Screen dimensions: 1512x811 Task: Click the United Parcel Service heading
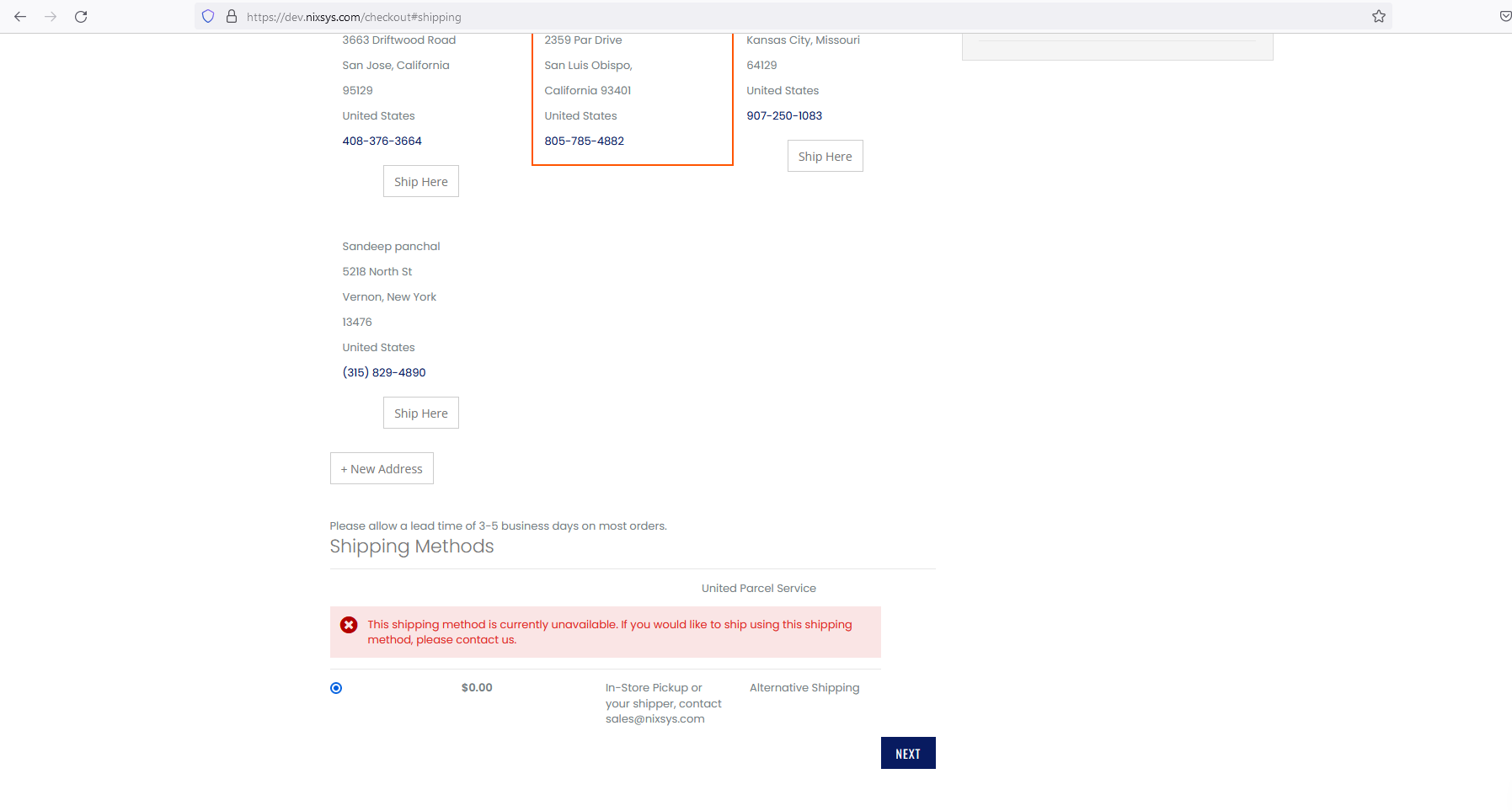point(758,588)
